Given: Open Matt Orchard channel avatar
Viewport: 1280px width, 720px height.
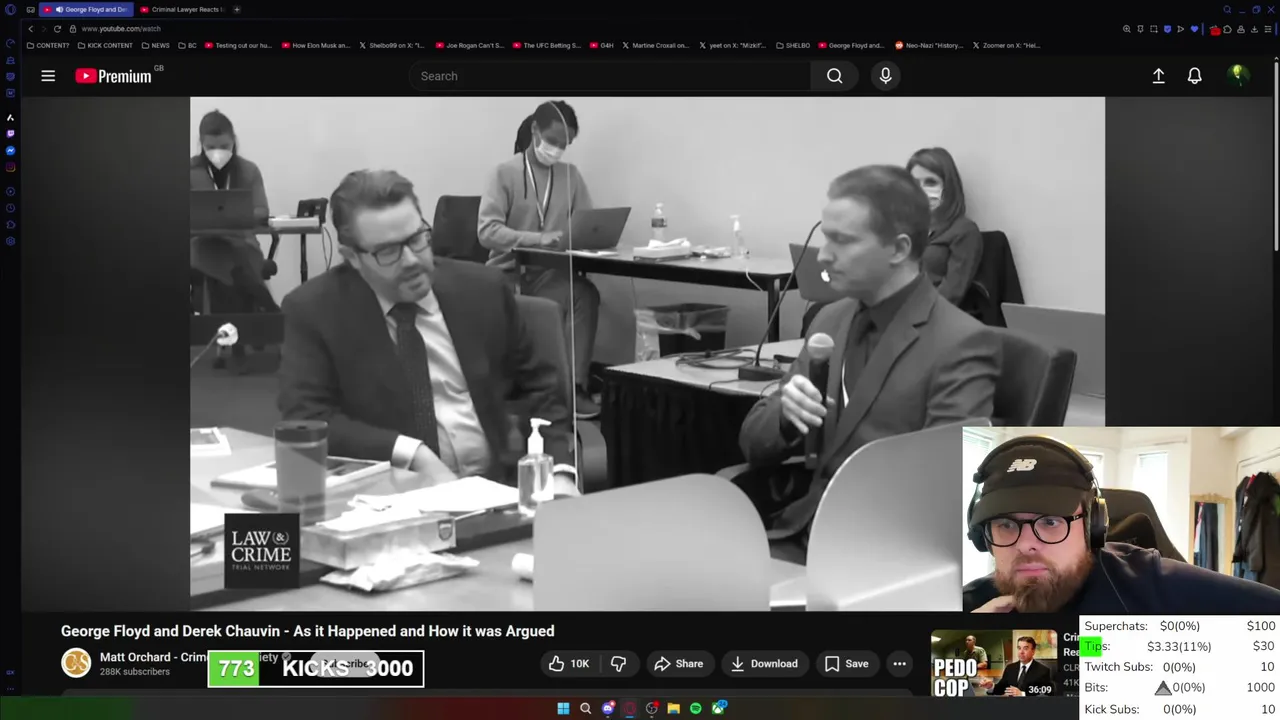Looking at the screenshot, I should click(76, 663).
